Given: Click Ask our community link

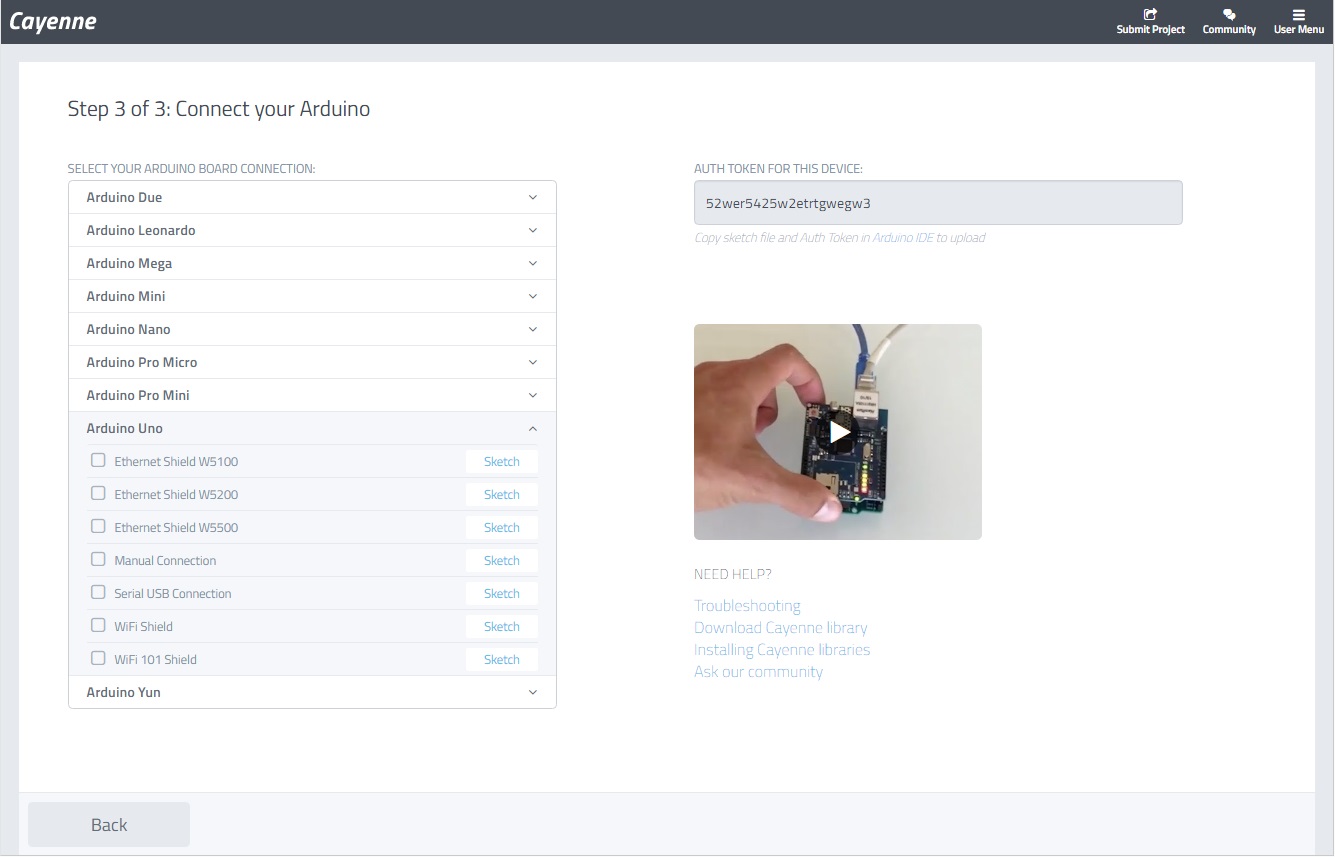Looking at the screenshot, I should click(758, 671).
